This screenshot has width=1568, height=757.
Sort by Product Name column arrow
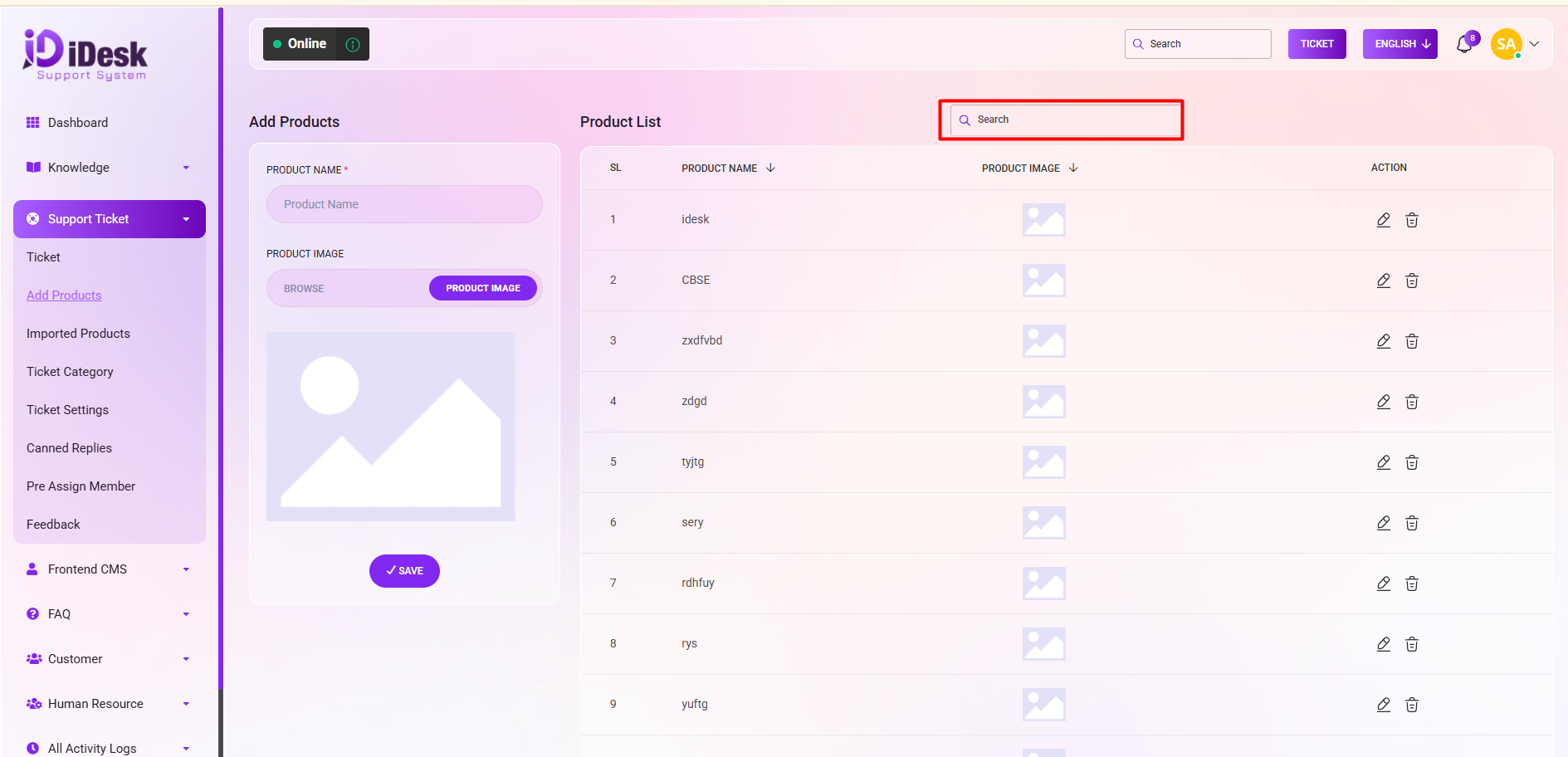[x=770, y=168]
